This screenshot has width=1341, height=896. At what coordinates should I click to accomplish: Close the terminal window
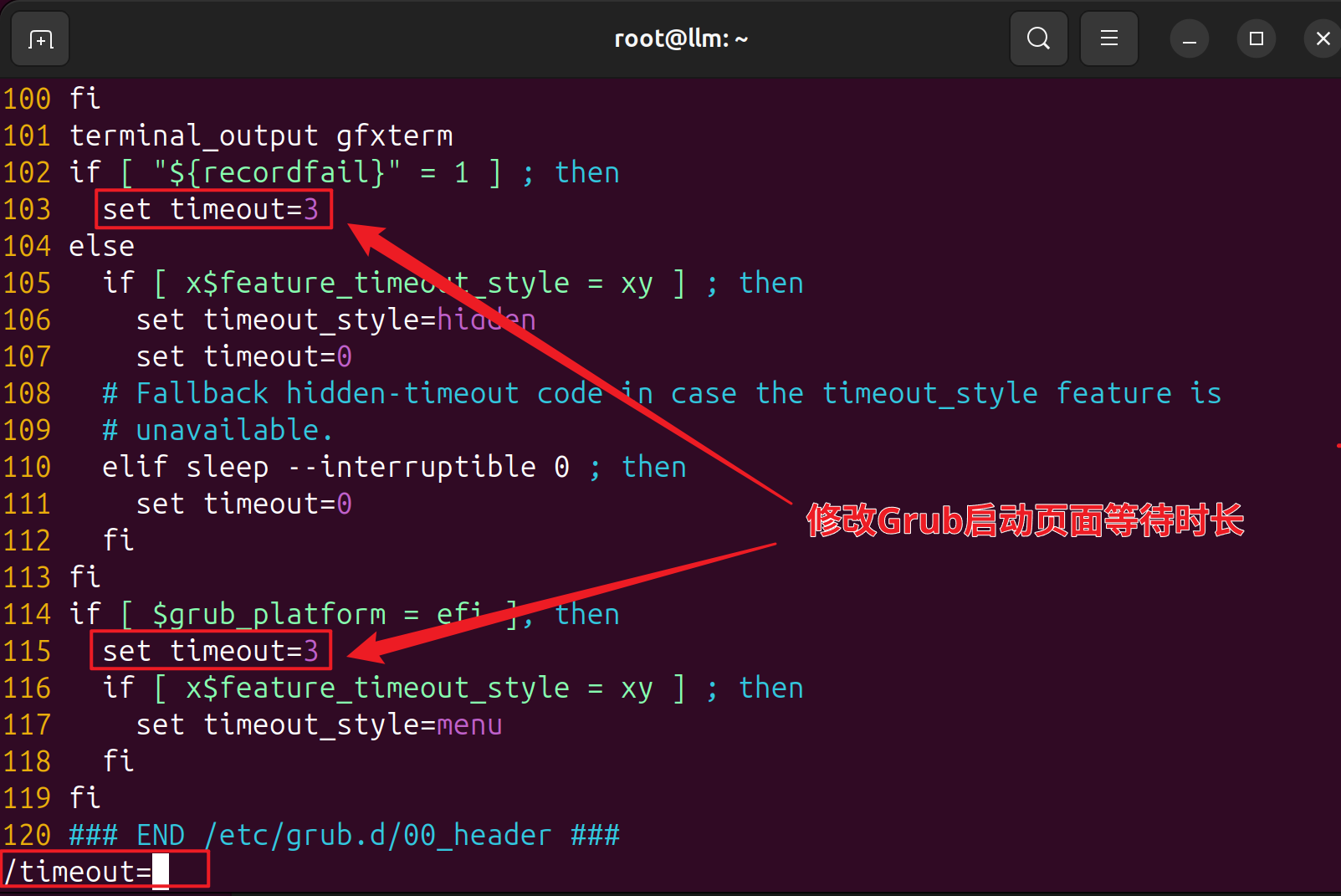tap(1323, 38)
